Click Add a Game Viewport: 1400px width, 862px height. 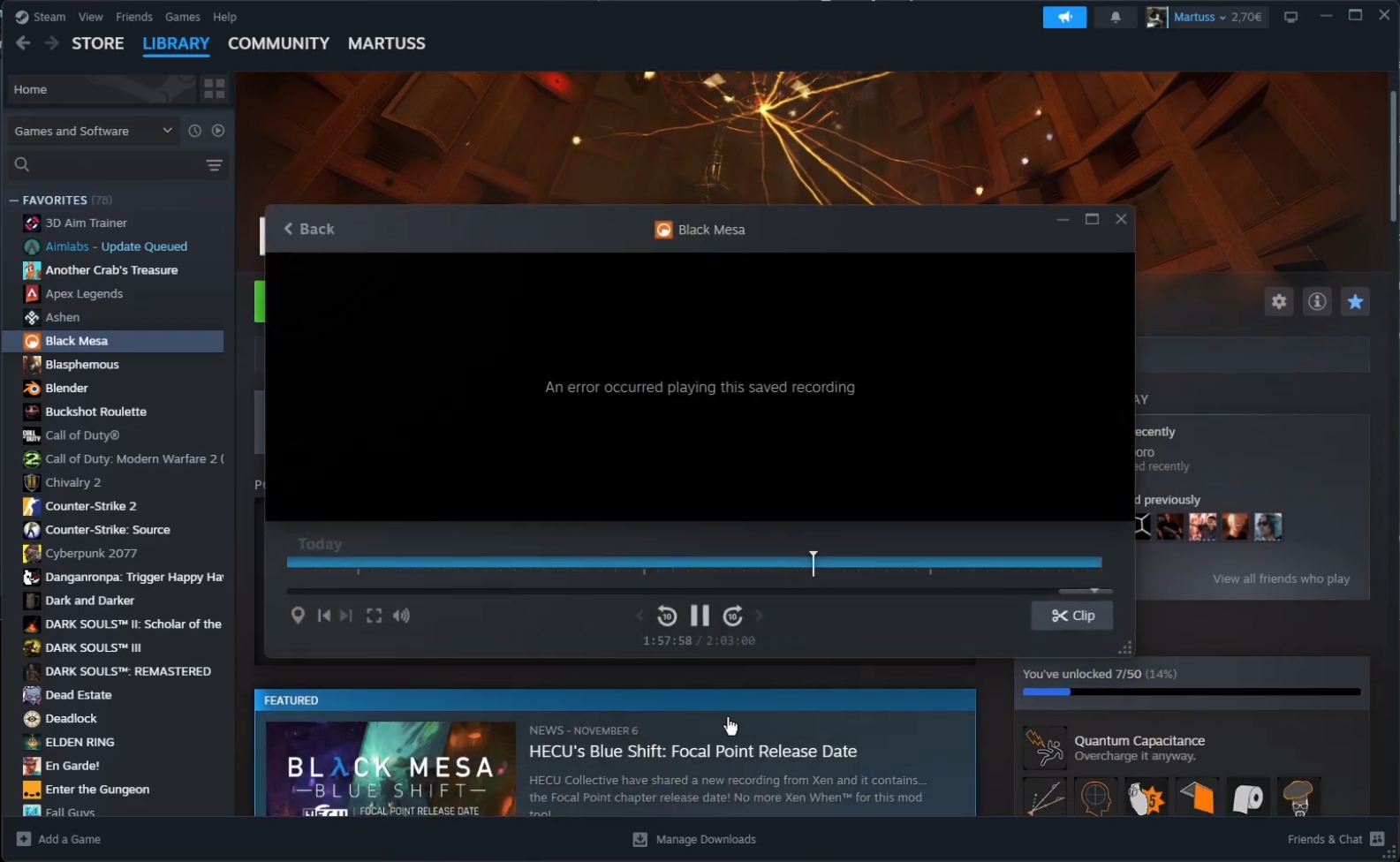pos(58,839)
